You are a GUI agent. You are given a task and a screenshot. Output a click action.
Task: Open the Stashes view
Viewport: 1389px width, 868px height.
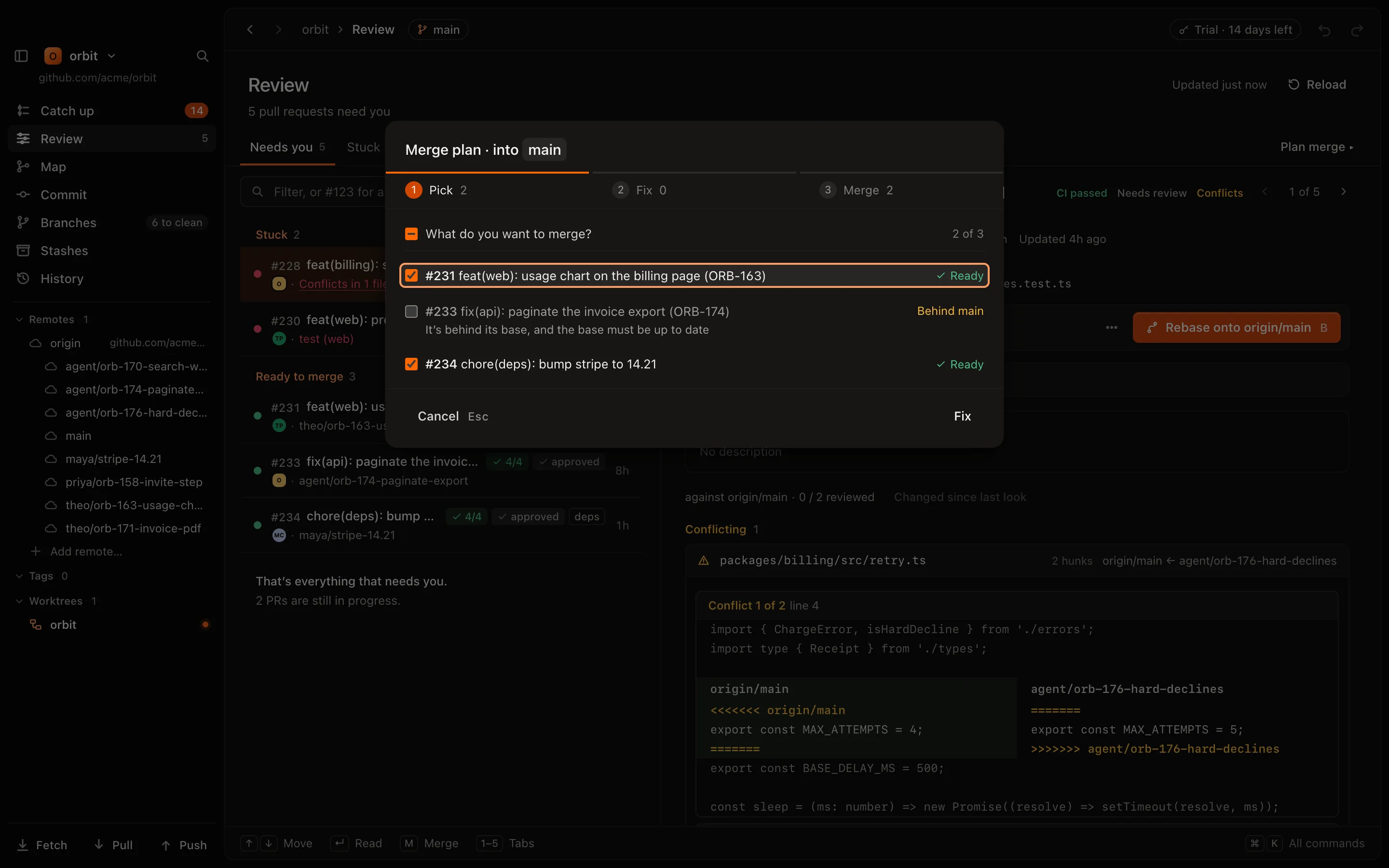point(111,250)
